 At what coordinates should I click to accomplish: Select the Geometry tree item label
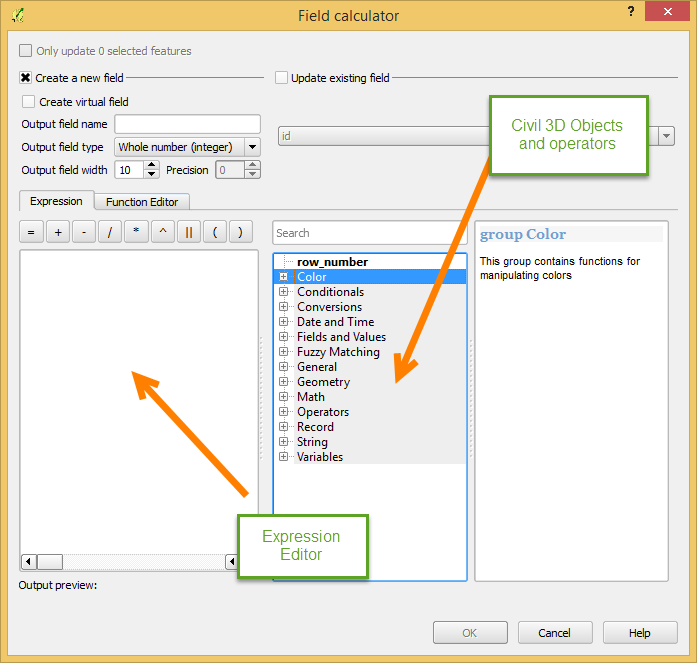tap(323, 382)
